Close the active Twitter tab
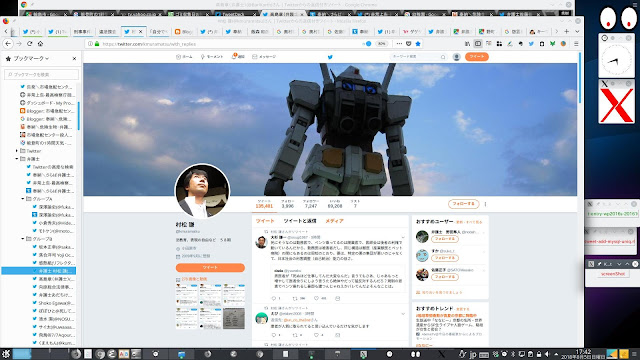 [141, 31]
